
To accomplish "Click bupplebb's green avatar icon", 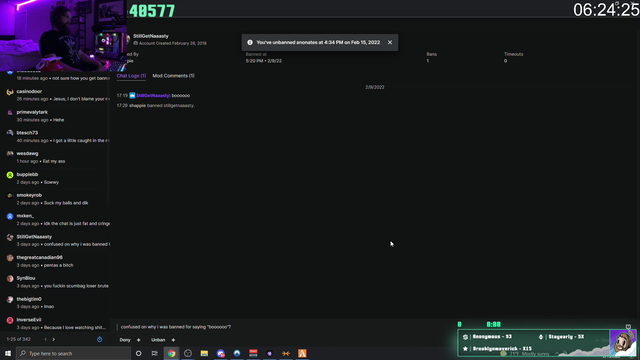I will click(x=10, y=175).
